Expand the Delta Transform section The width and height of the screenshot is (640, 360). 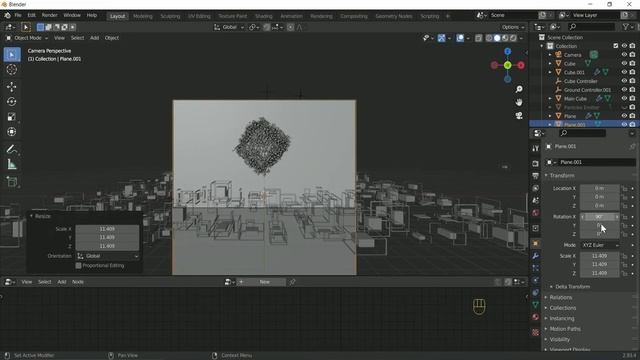tap(572, 287)
